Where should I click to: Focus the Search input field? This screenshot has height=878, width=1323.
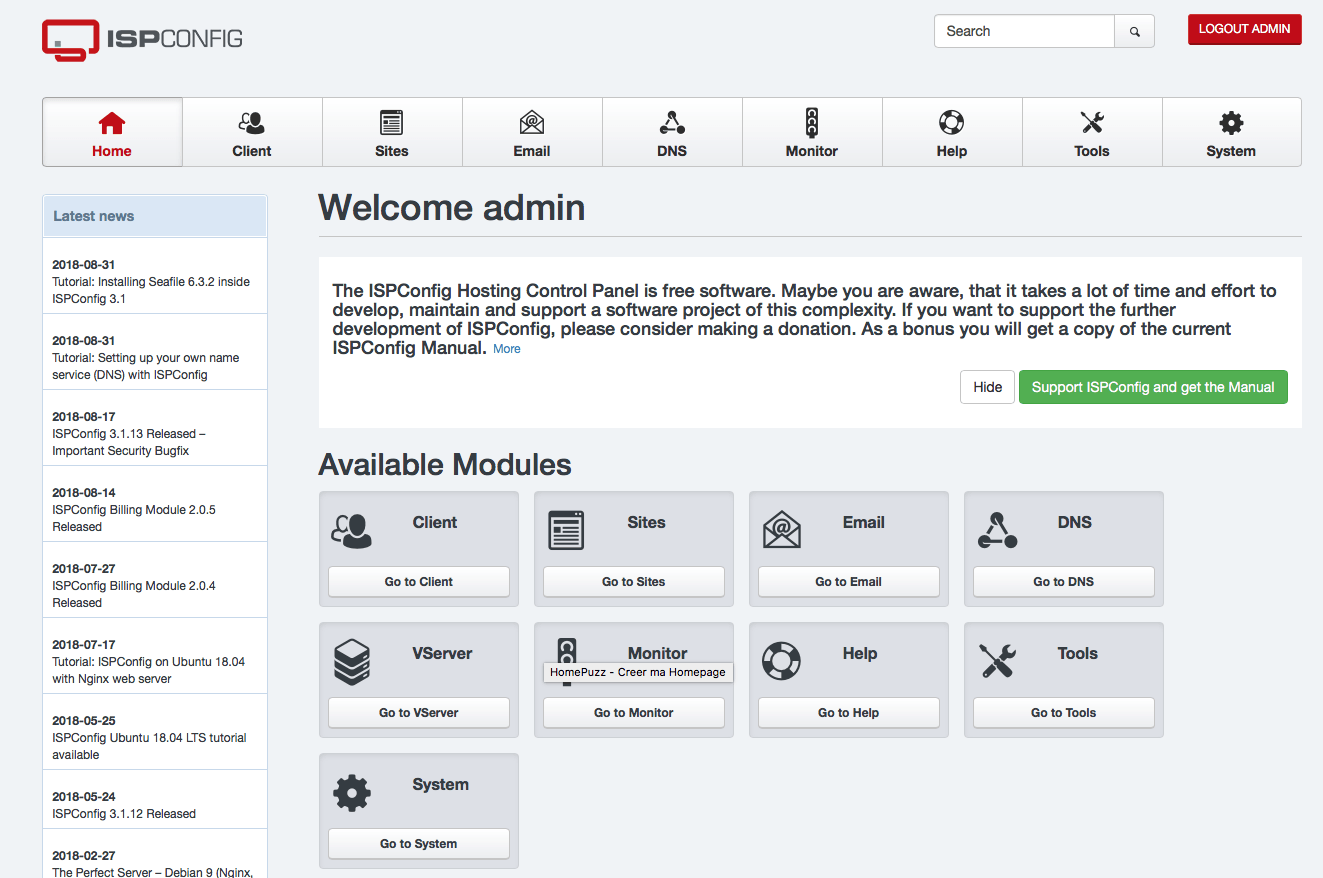1024,31
